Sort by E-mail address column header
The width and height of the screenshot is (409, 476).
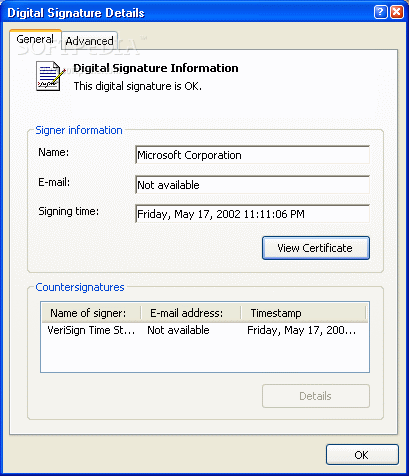[191, 313]
